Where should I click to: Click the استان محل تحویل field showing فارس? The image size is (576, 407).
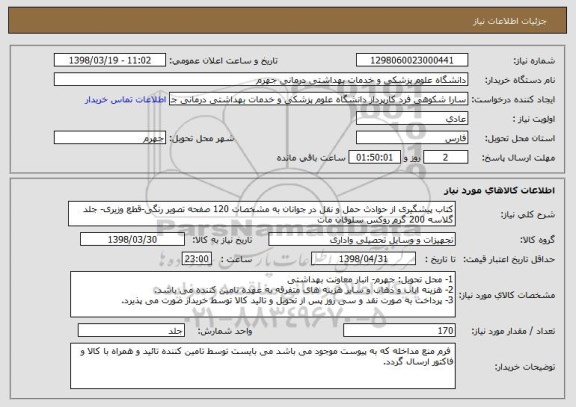pos(412,138)
